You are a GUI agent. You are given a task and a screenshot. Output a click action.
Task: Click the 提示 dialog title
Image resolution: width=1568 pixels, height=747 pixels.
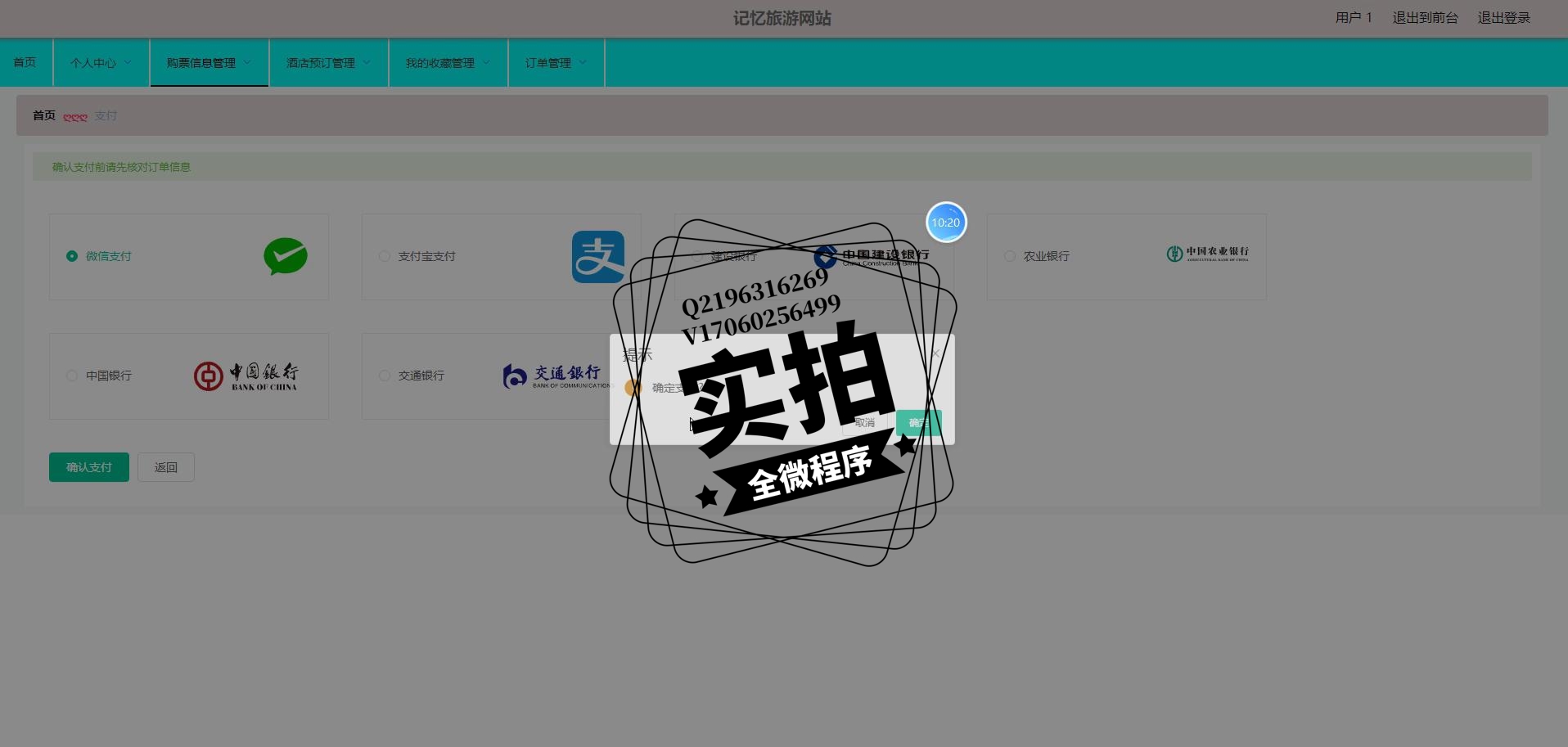pos(638,355)
